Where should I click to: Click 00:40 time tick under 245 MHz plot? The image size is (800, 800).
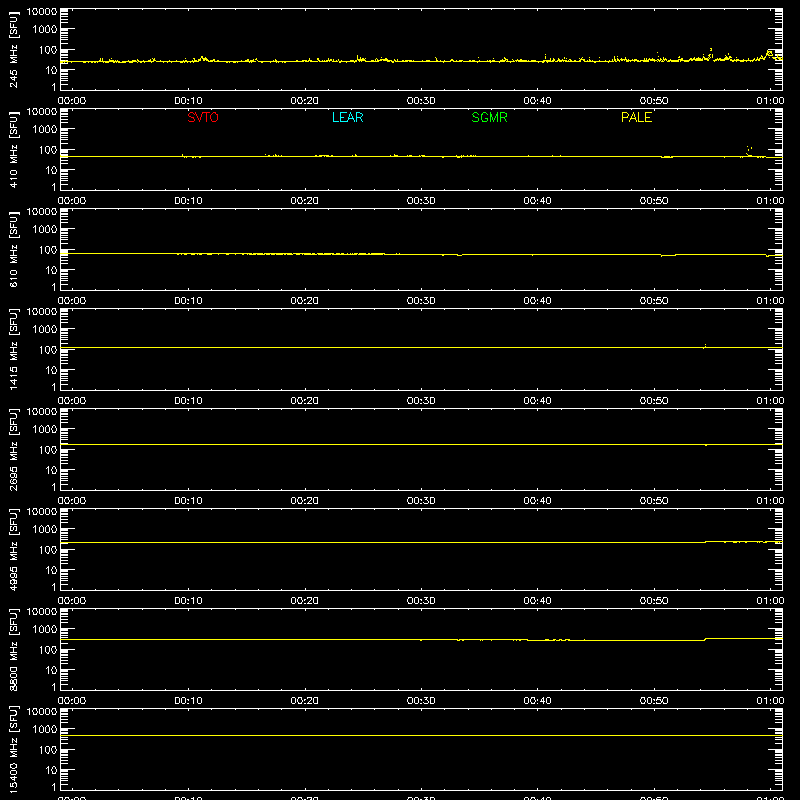tap(537, 101)
